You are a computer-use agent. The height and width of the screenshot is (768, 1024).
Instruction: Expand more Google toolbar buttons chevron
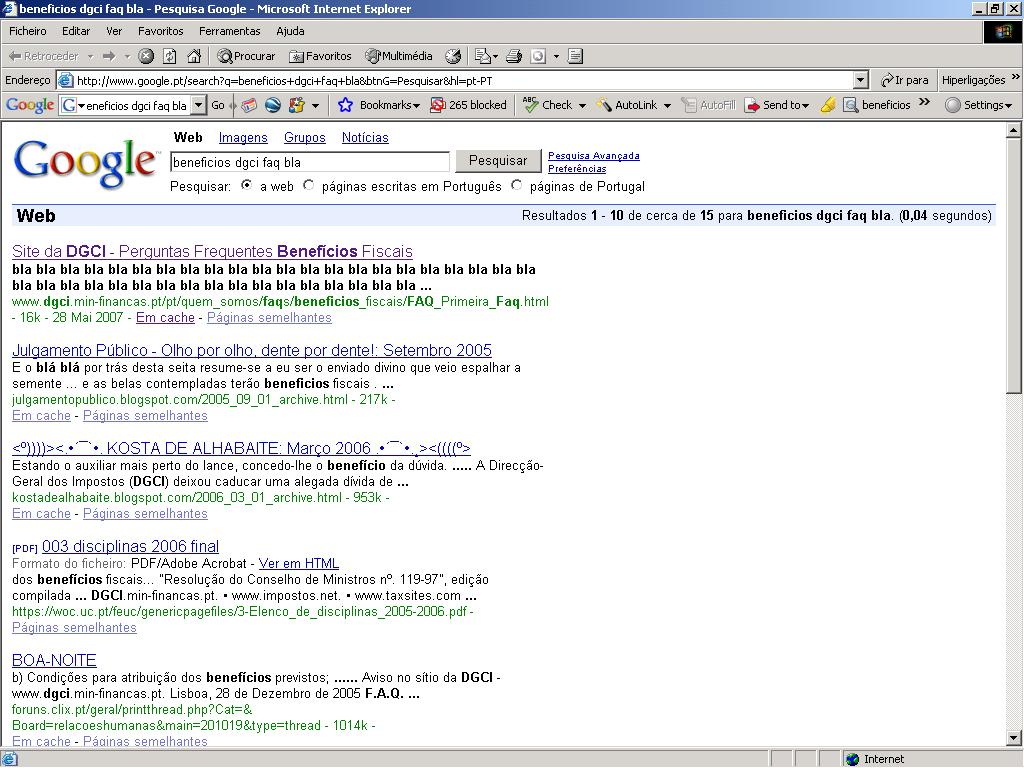tap(924, 102)
